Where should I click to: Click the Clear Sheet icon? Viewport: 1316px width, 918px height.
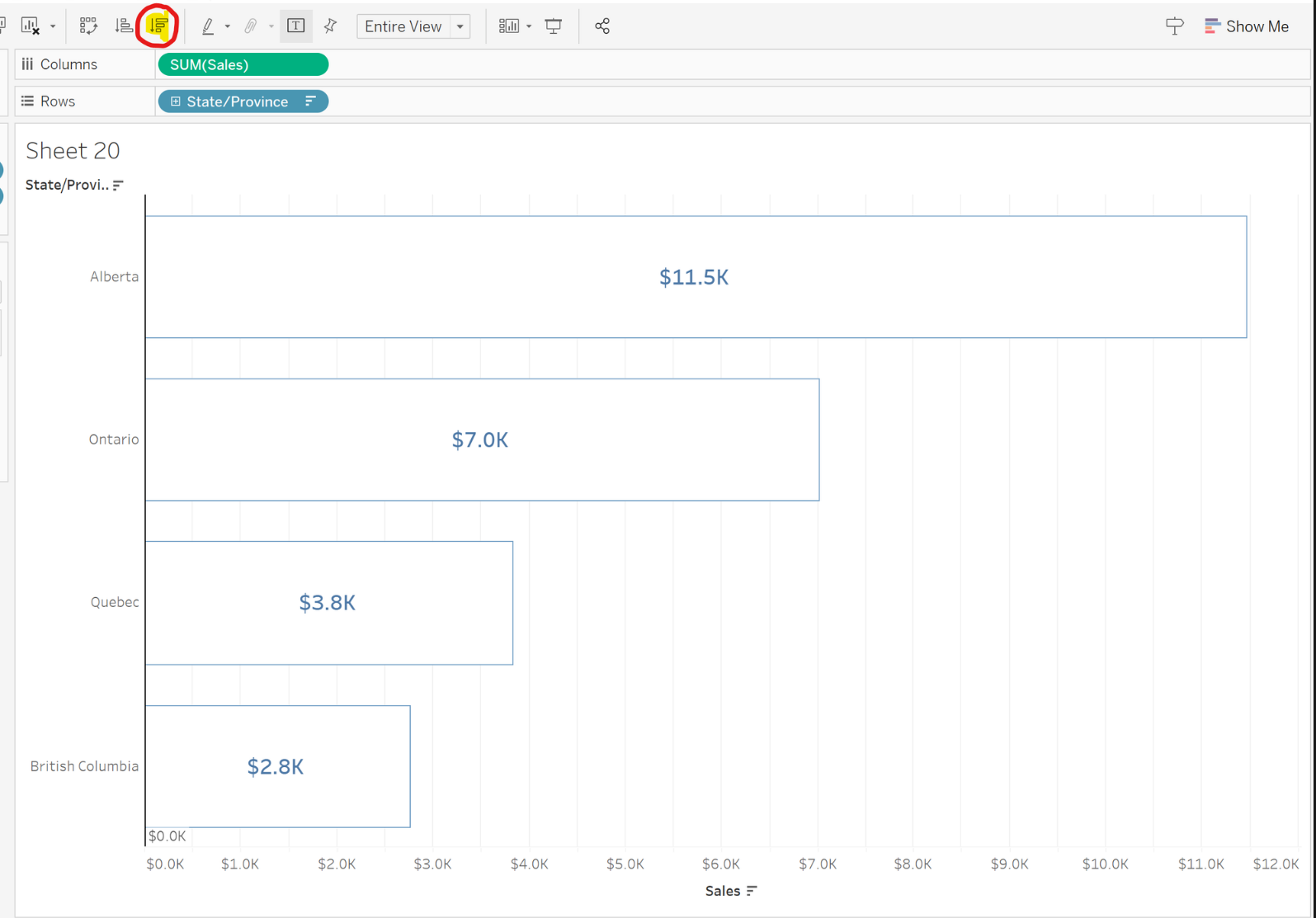click(31, 26)
